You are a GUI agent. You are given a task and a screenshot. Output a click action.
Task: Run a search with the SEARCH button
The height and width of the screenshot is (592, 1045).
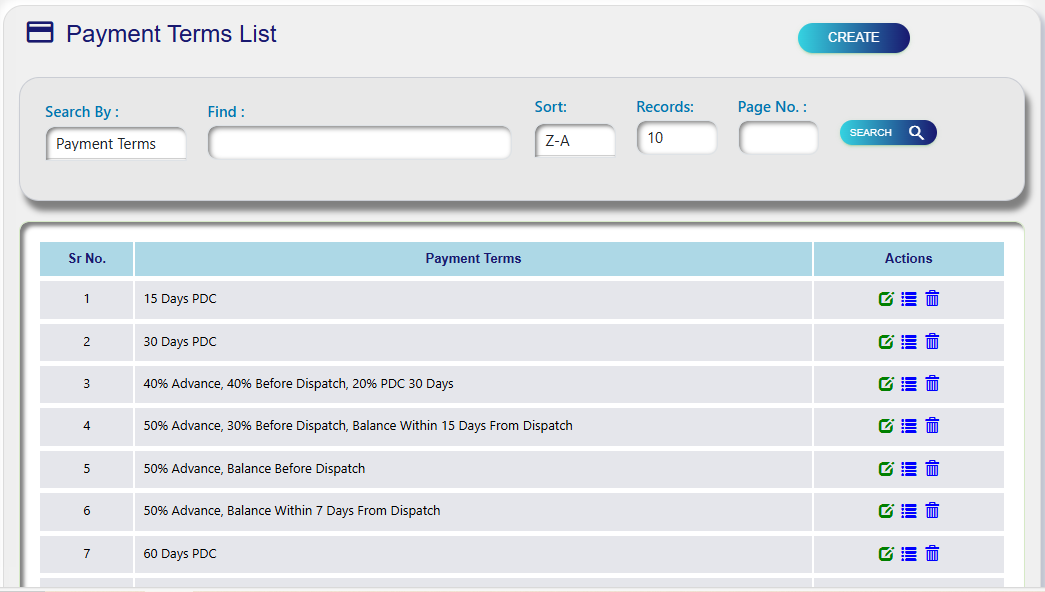click(x=887, y=132)
